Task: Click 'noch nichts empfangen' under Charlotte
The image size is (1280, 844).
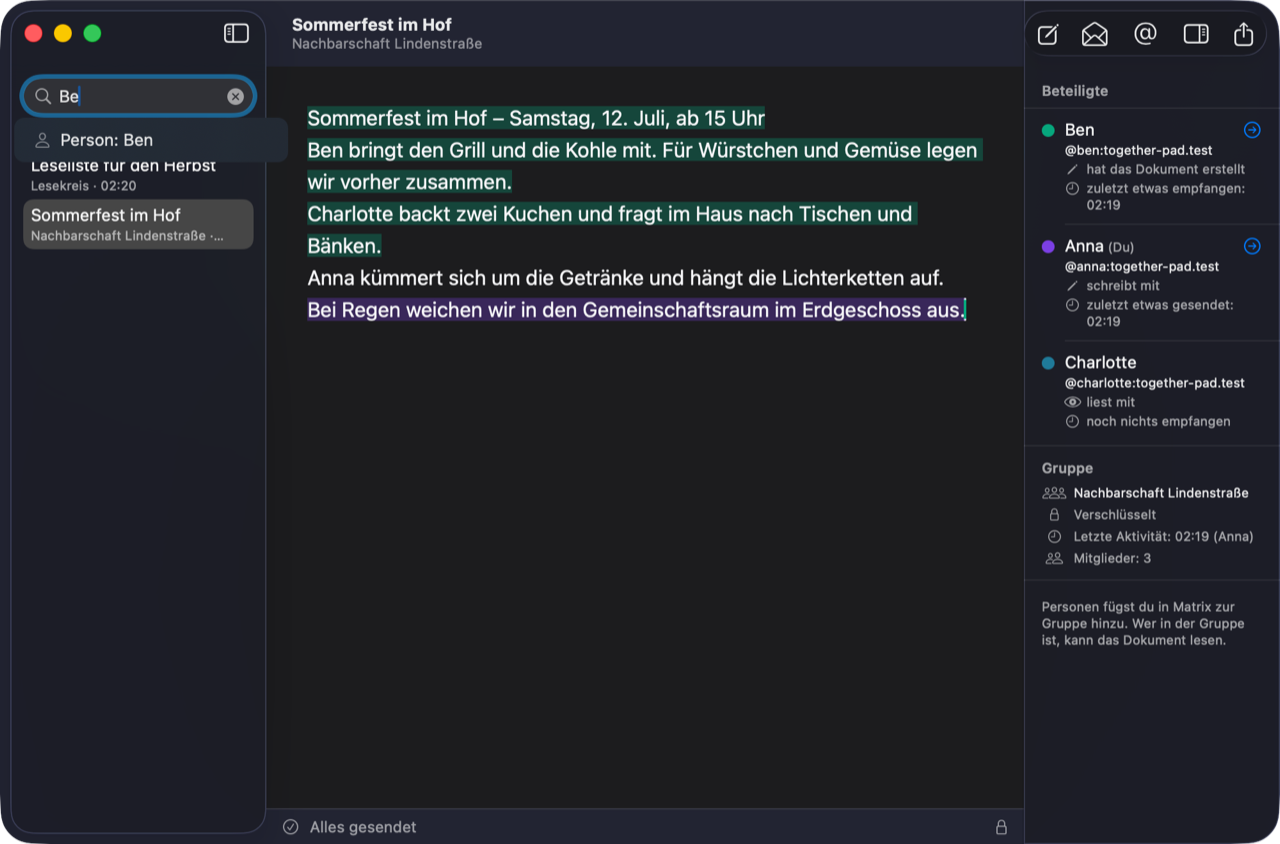Action: click(x=1158, y=421)
